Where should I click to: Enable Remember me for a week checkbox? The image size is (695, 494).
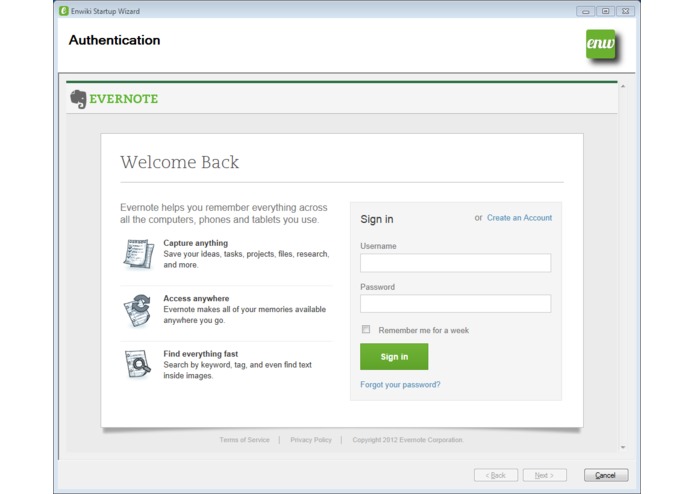pos(366,329)
